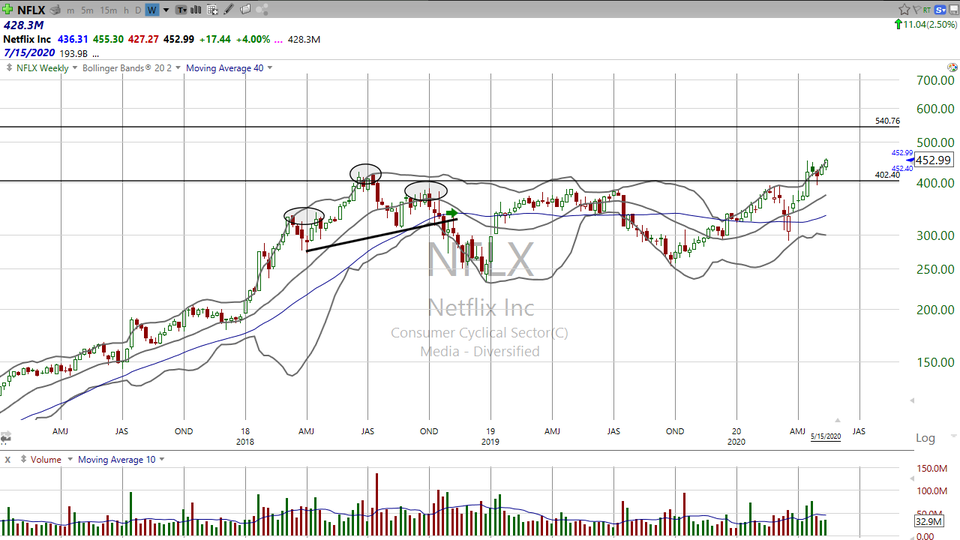Switch to the 15m timeframe
This screenshot has height=540, width=960.
point(109,10)
